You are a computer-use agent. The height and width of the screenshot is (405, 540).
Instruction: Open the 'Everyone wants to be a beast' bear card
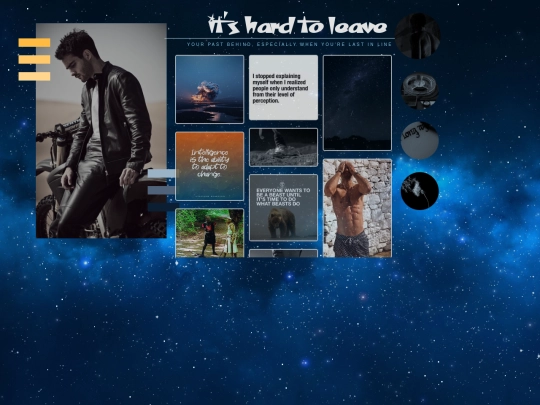click(x=283, y=208)
